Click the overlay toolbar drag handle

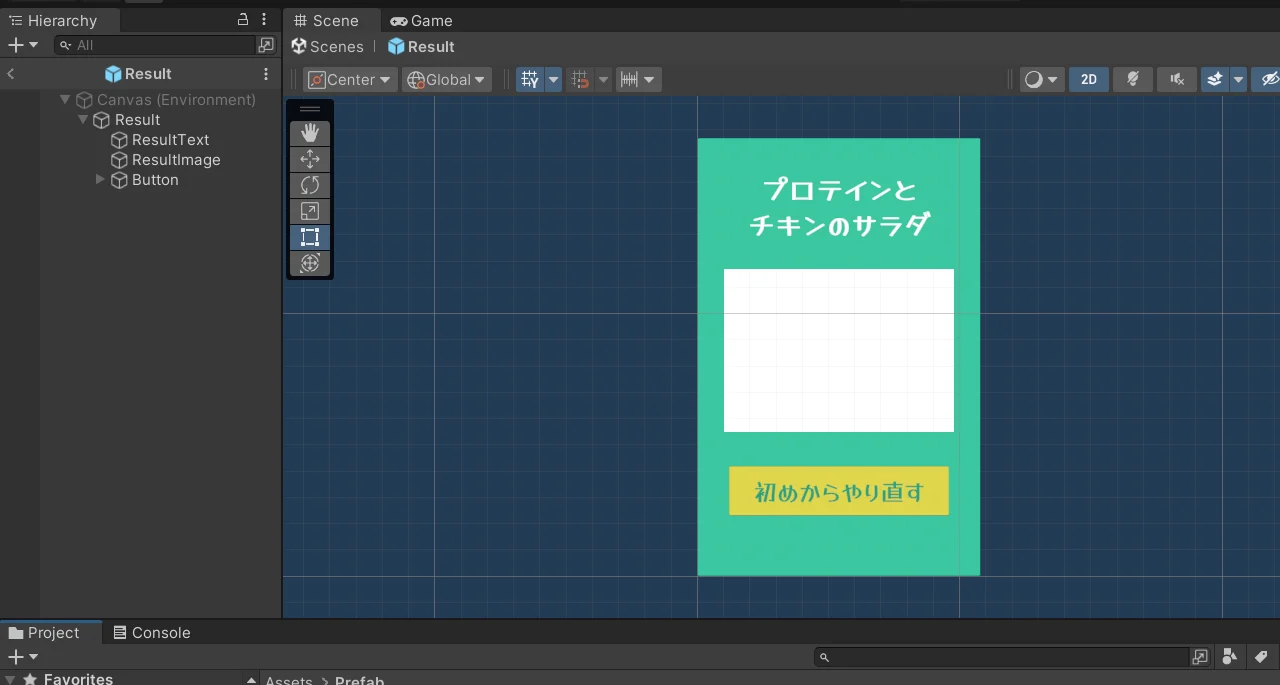310,109
